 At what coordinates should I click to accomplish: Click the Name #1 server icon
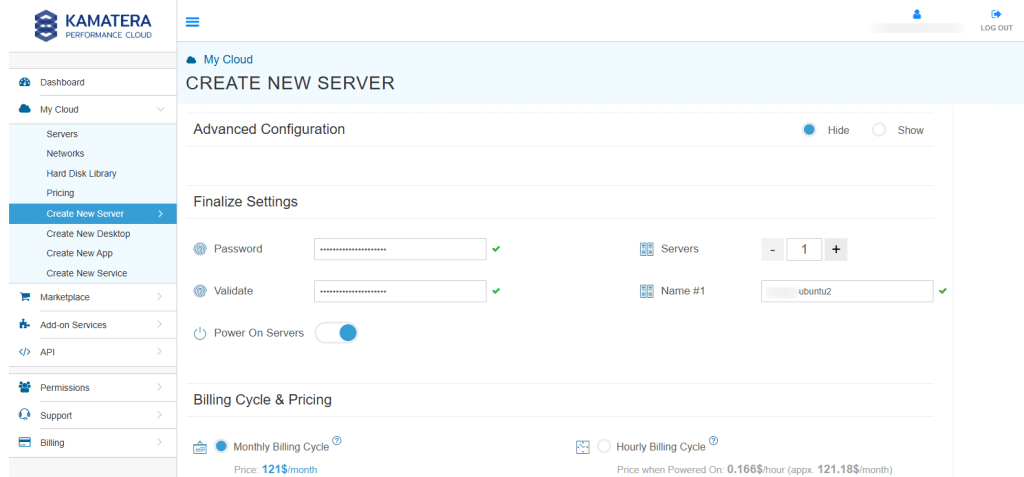pos(647,291)
